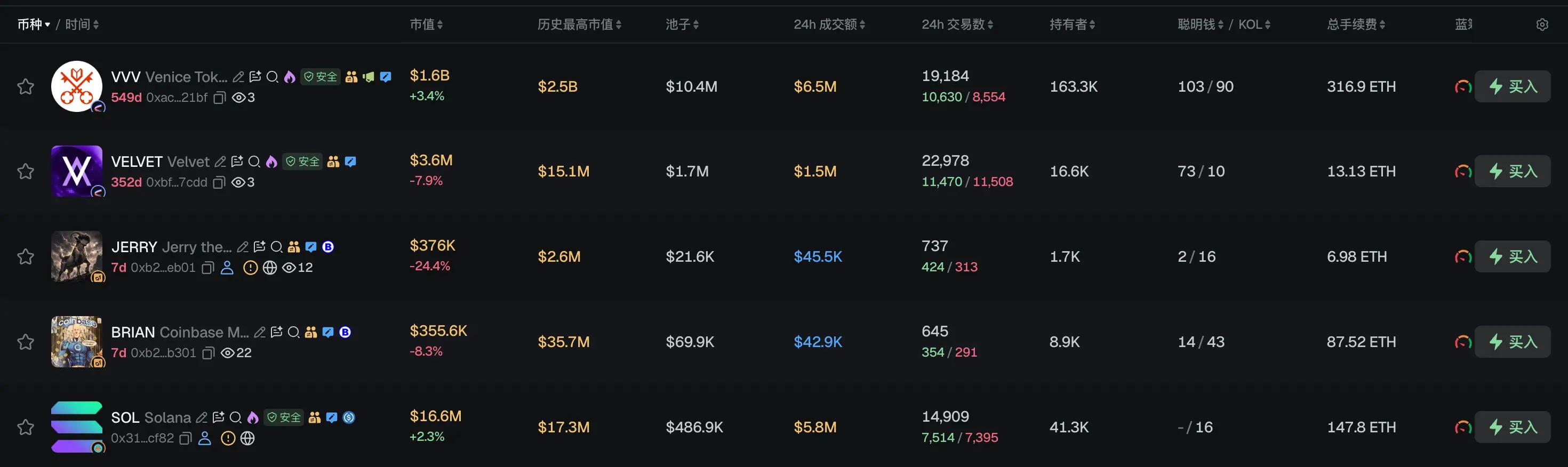Screen dimensions: 1568x467
Task: Click blue B badge in JERRY row
Action: (328, 247)
